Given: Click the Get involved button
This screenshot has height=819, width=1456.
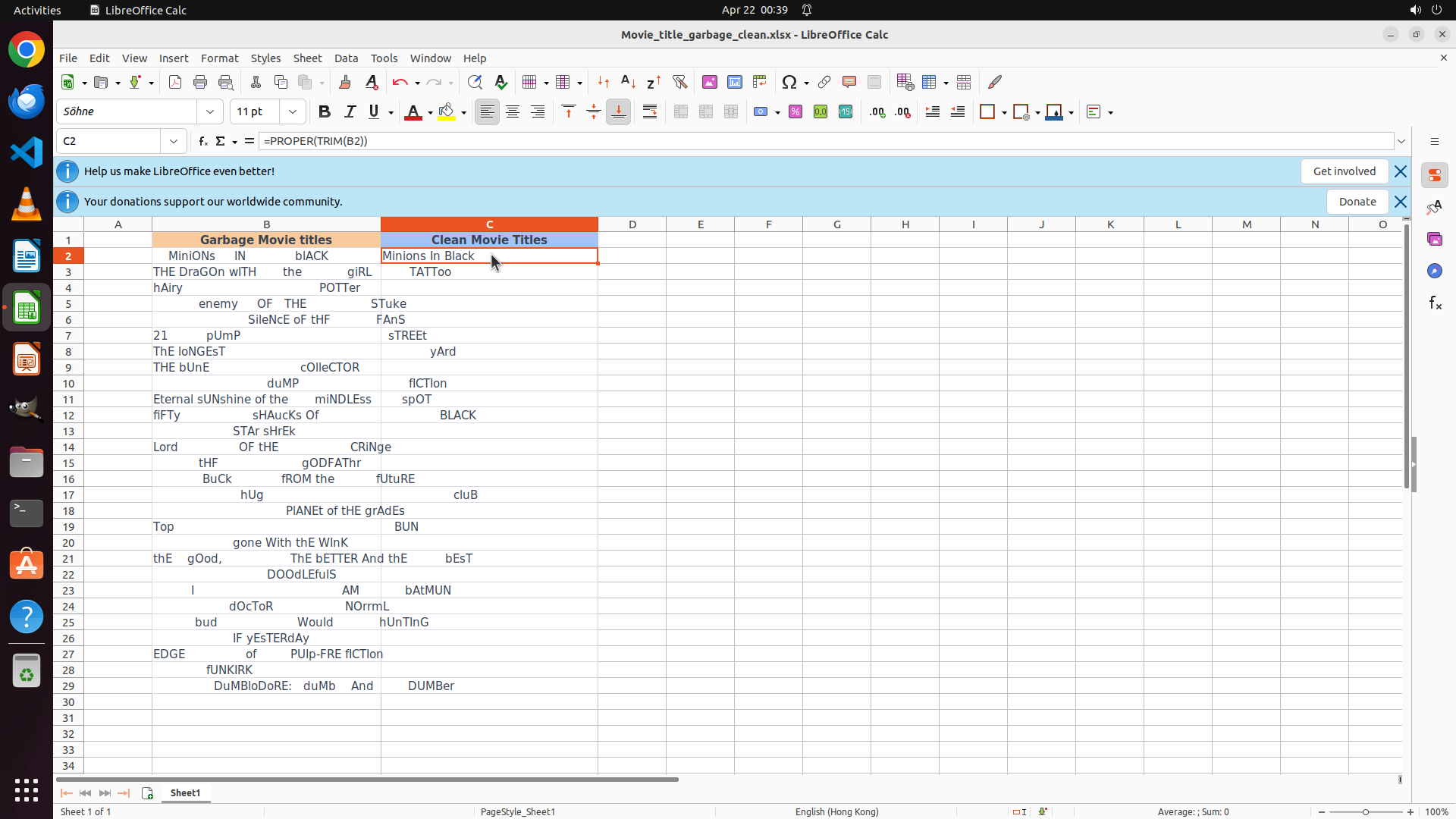Looking at the screenshot, I should [1344, 171].
